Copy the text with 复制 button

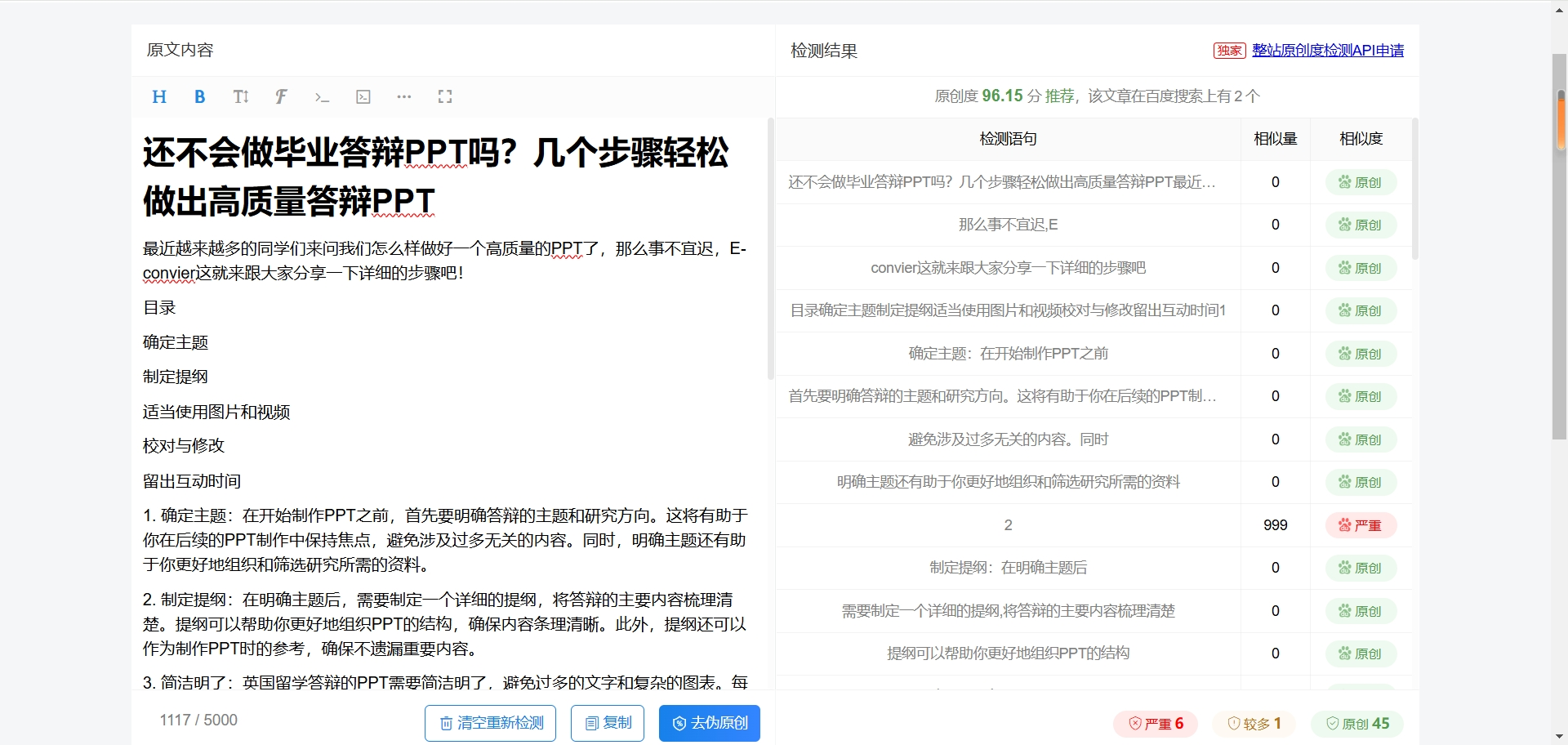click(608, 723)
